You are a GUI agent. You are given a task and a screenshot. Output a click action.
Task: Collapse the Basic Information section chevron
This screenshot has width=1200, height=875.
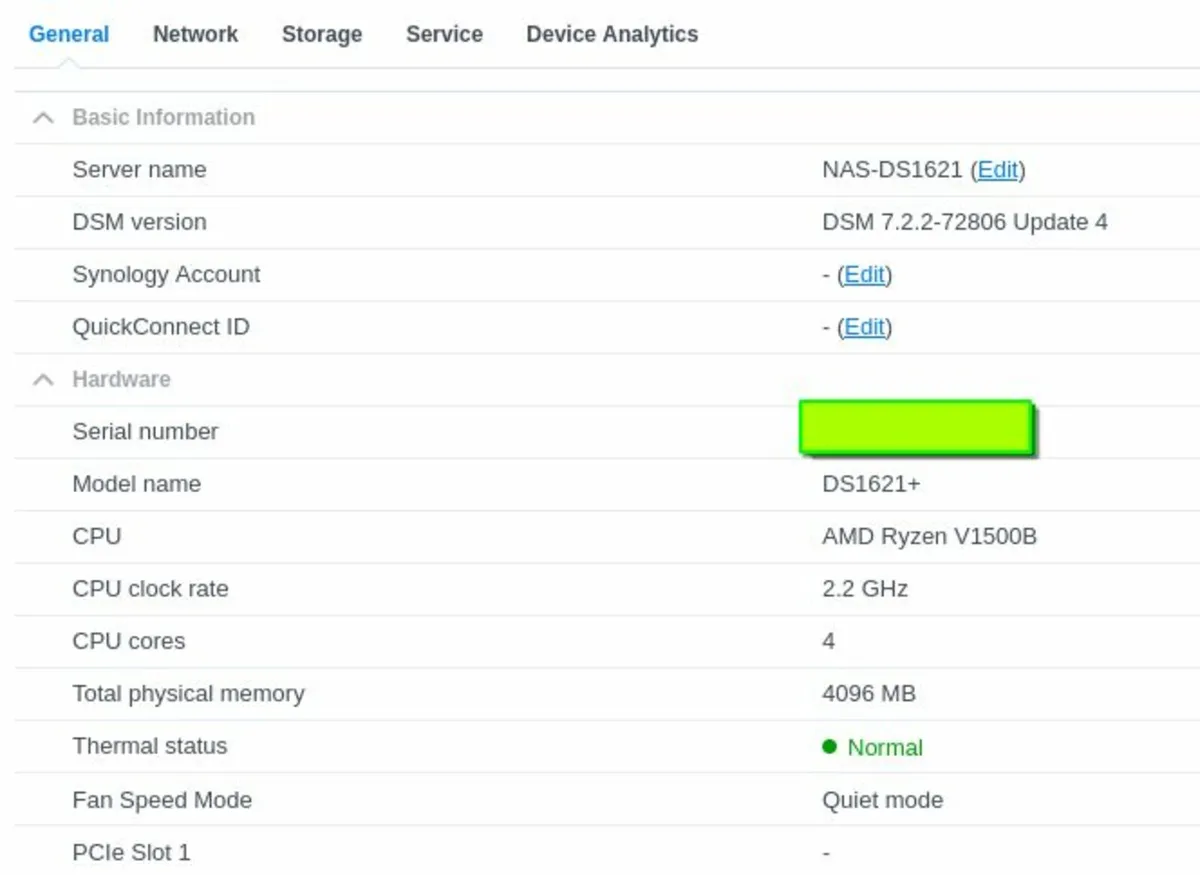[43, 118]
